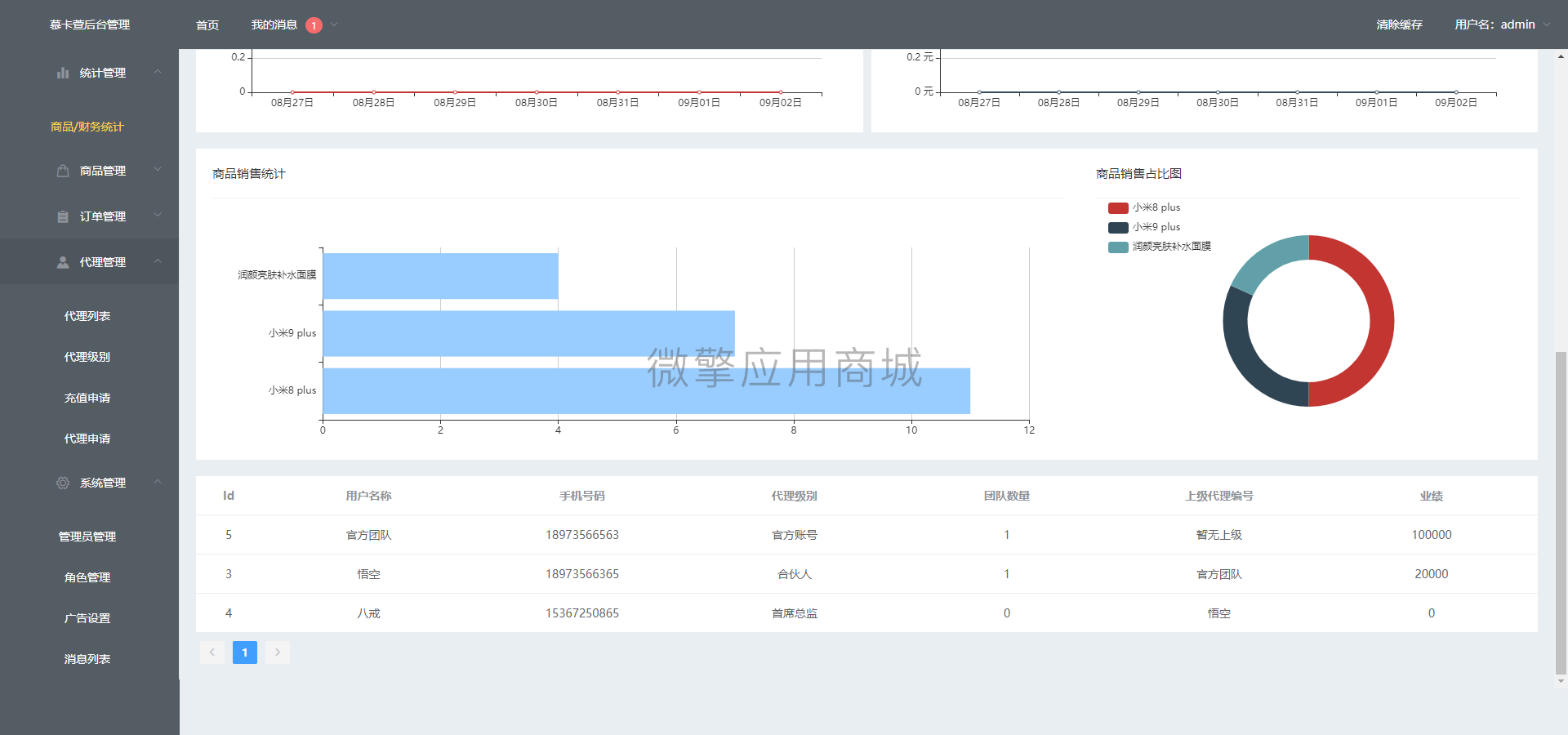Click the 100000 performance value
The height and width of the screenshot is (735, 1568).
click(x=1432, y=535)
